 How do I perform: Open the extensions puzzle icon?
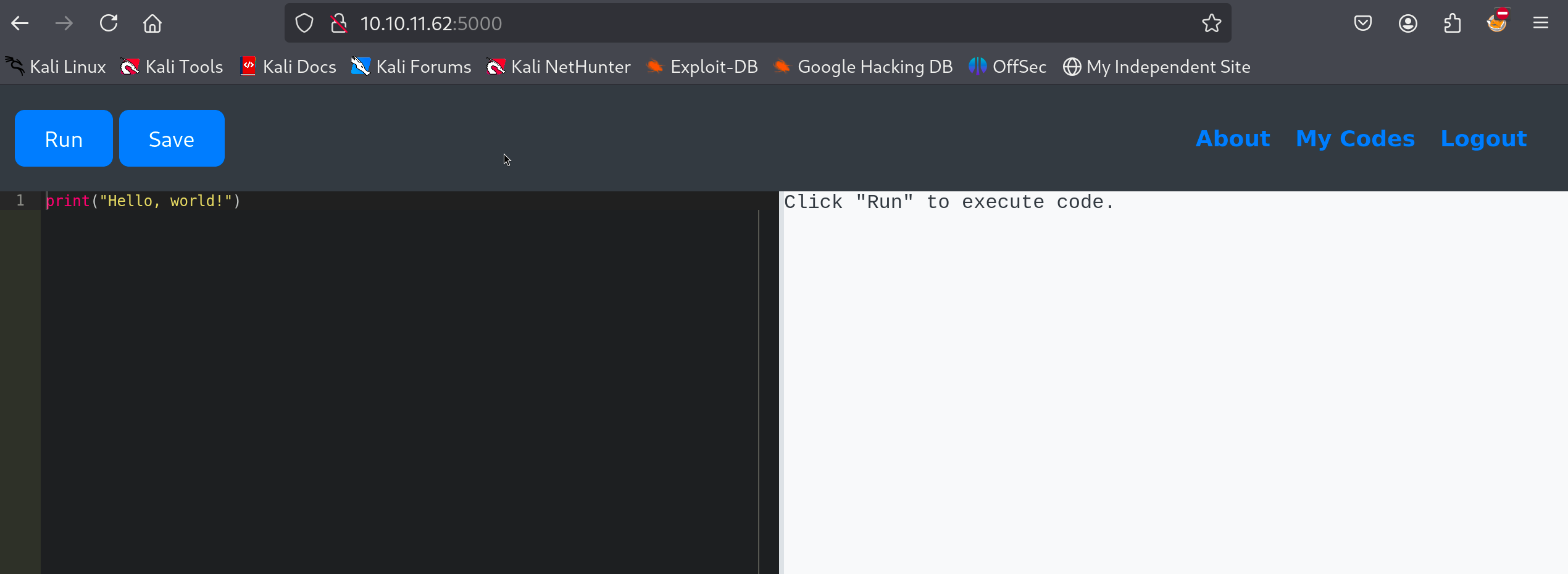click(1452, 23)
